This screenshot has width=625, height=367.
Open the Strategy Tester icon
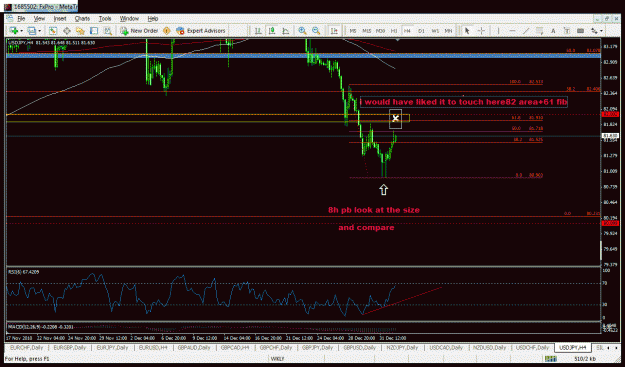click(108, 31)
